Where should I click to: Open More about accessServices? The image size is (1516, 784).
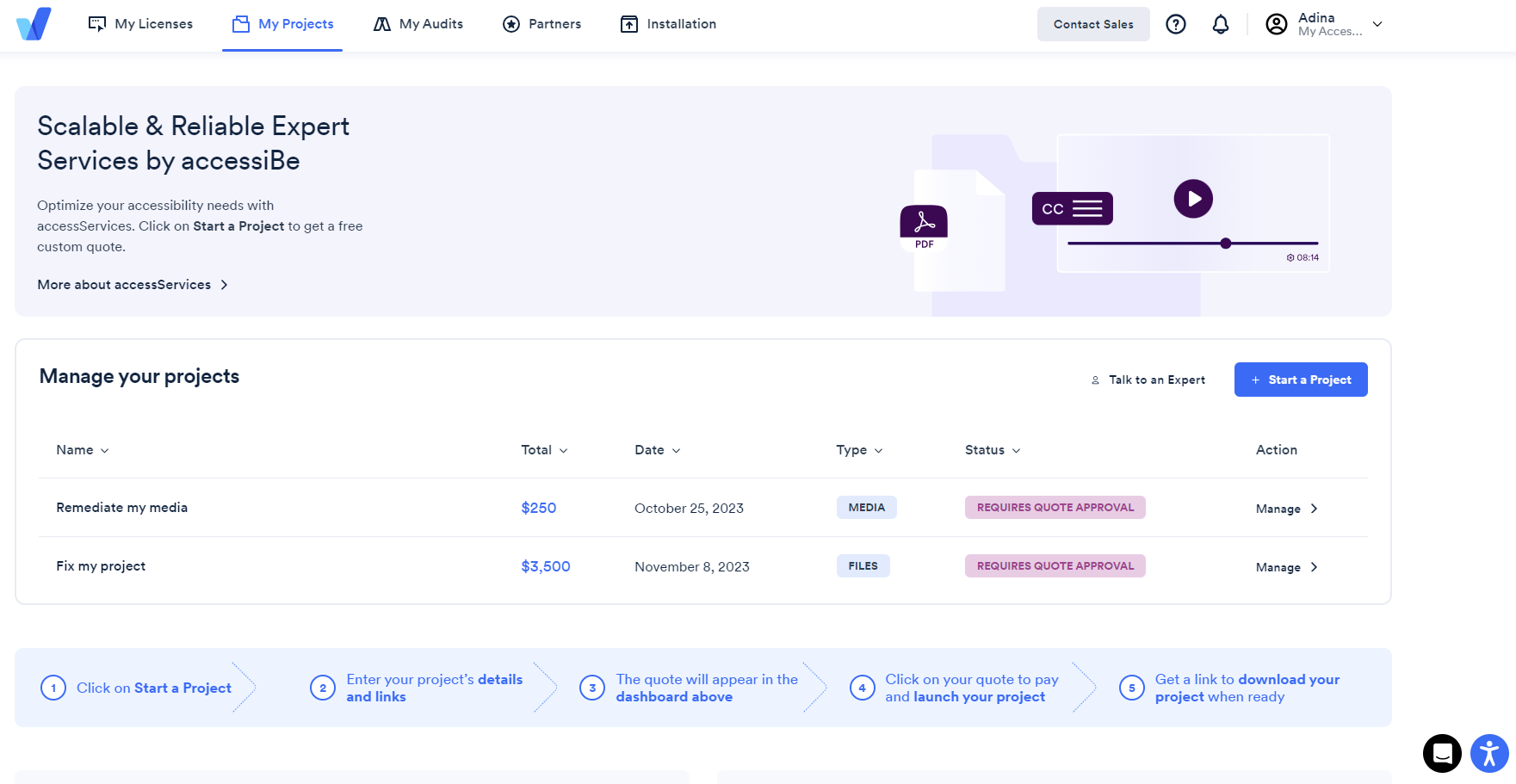tap(123, 284)
